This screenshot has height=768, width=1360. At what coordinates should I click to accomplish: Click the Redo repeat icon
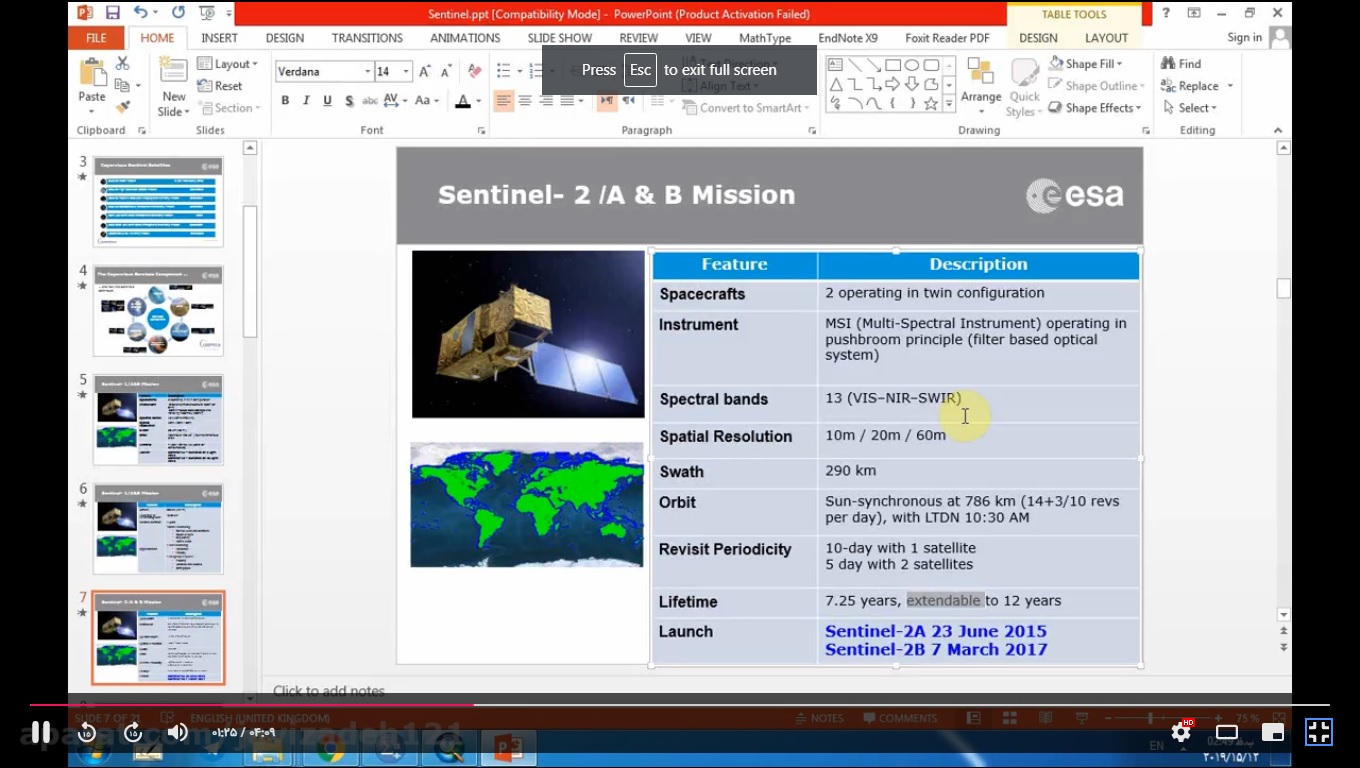pyautogui.click(x=178, y=13)
